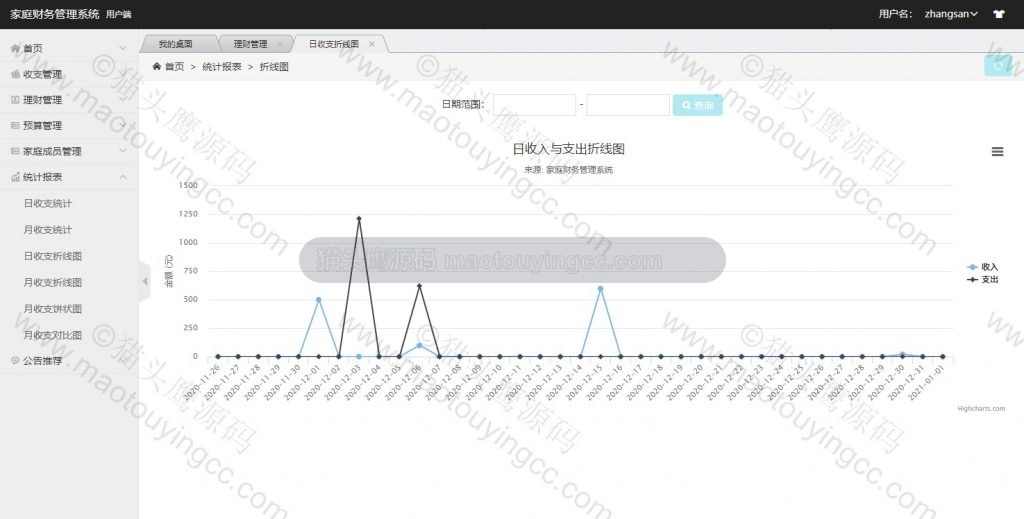
Task: Expand the 首页 menu chevron
Action: point(123,48)
